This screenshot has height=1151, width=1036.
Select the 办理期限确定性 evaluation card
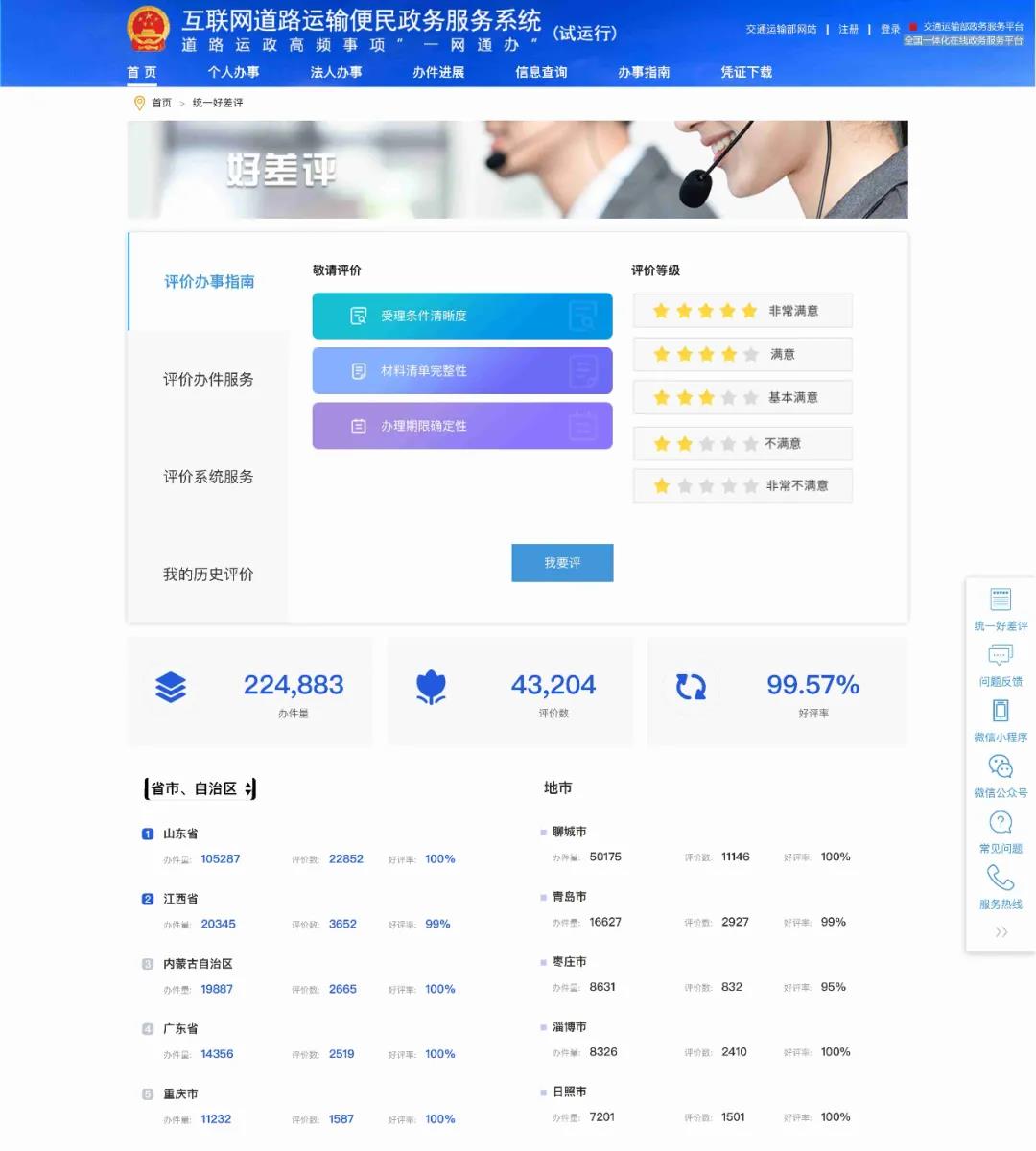(461, 426)
